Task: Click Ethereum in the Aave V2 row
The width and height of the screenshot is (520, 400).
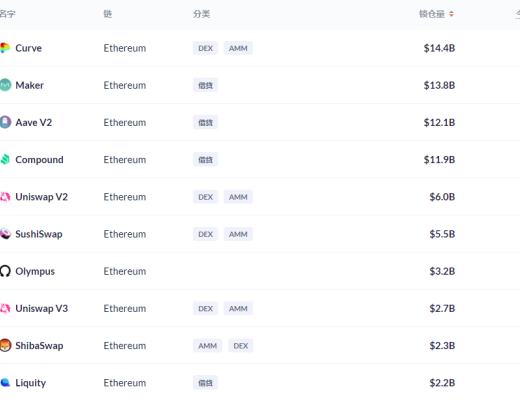Action: (x=125, y=123)
